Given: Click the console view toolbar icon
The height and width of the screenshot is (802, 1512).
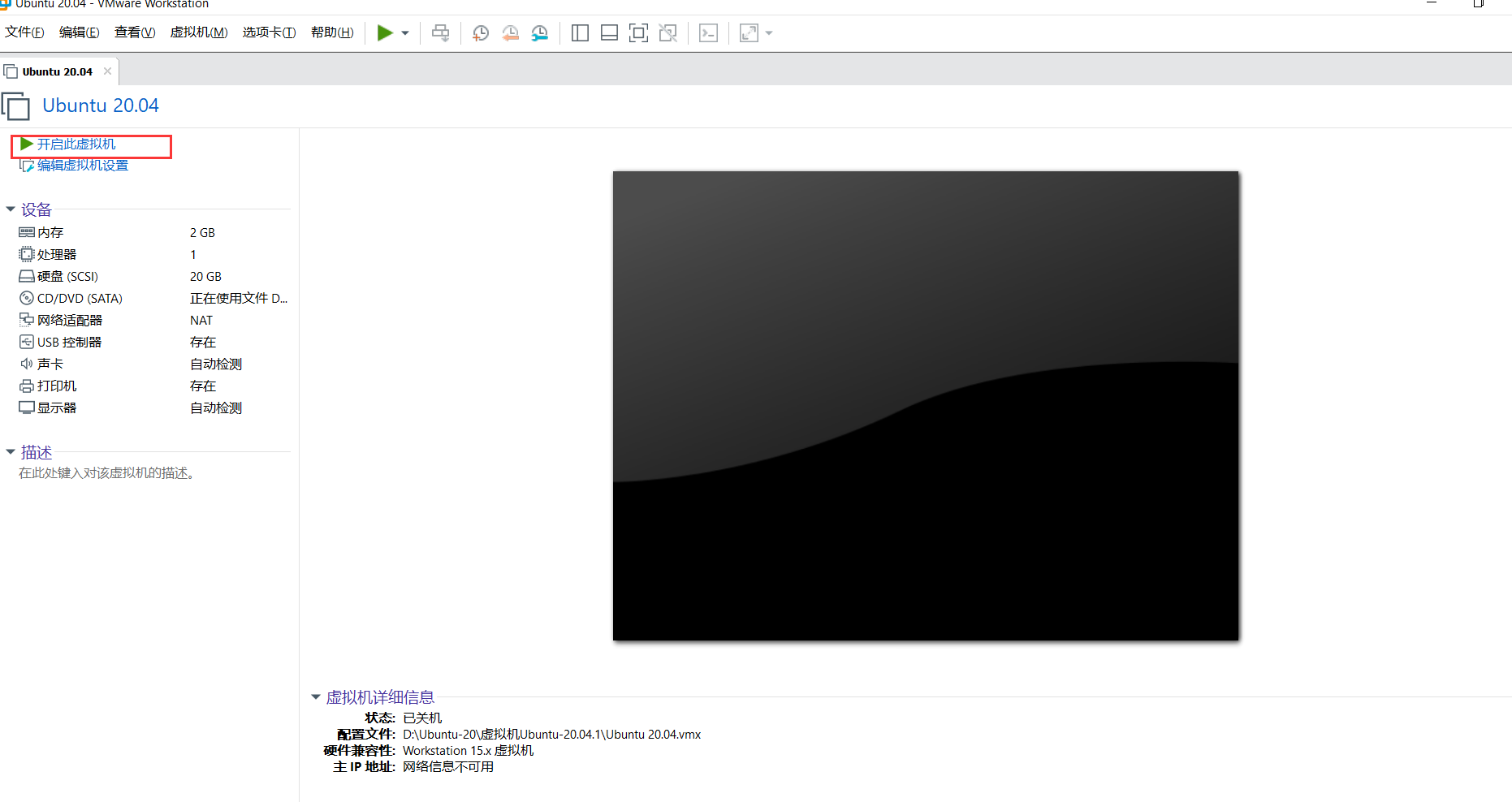Looking at the screenshot, I should [708, 33].
